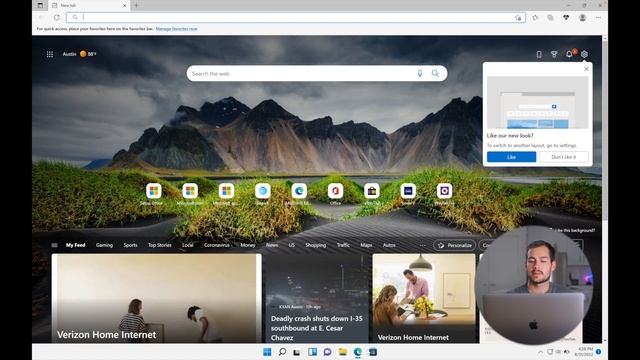
Task: Open the blue globe quick link tile
Action: tap(263, 191)
